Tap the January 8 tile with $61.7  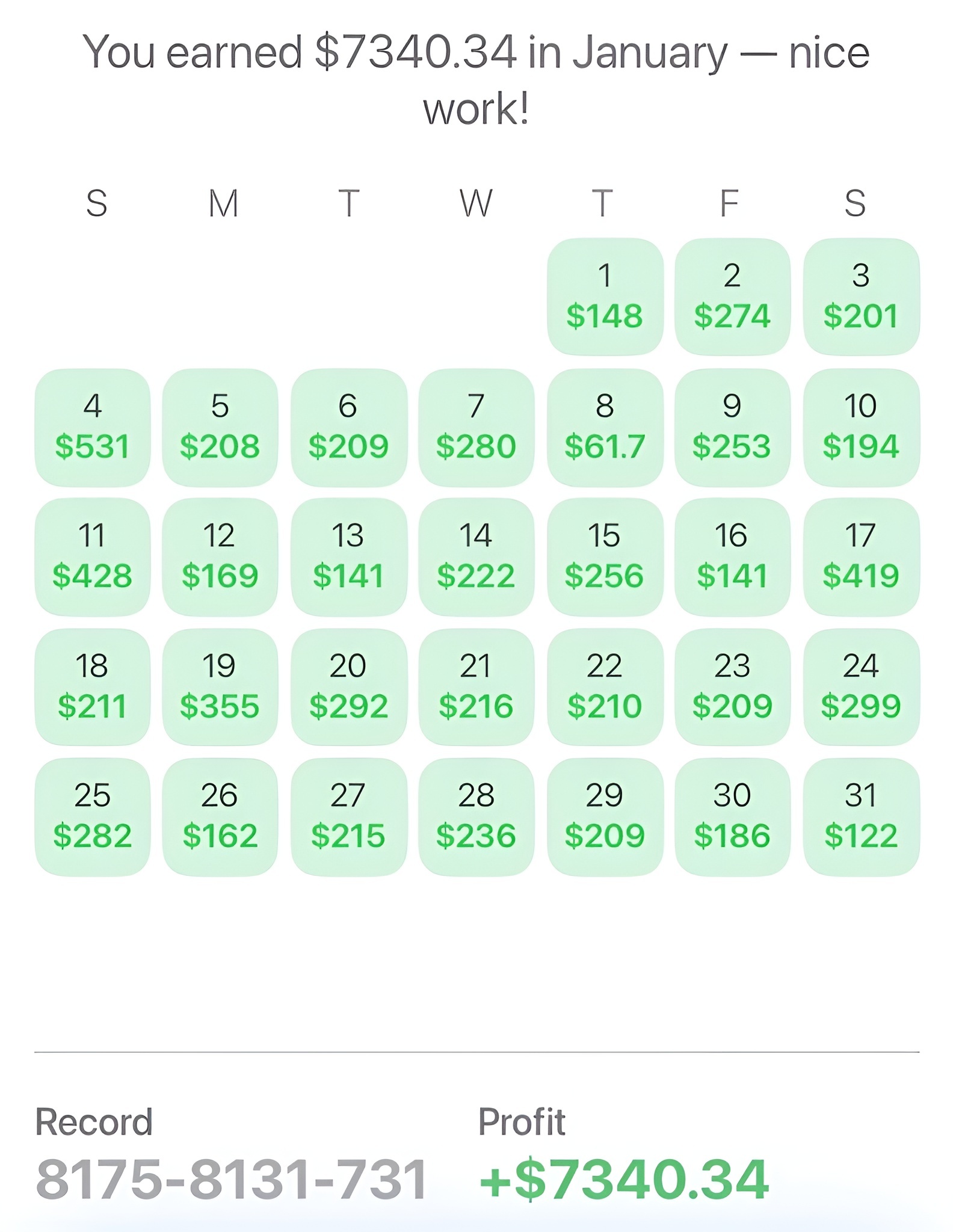click(x=605, y=427)
